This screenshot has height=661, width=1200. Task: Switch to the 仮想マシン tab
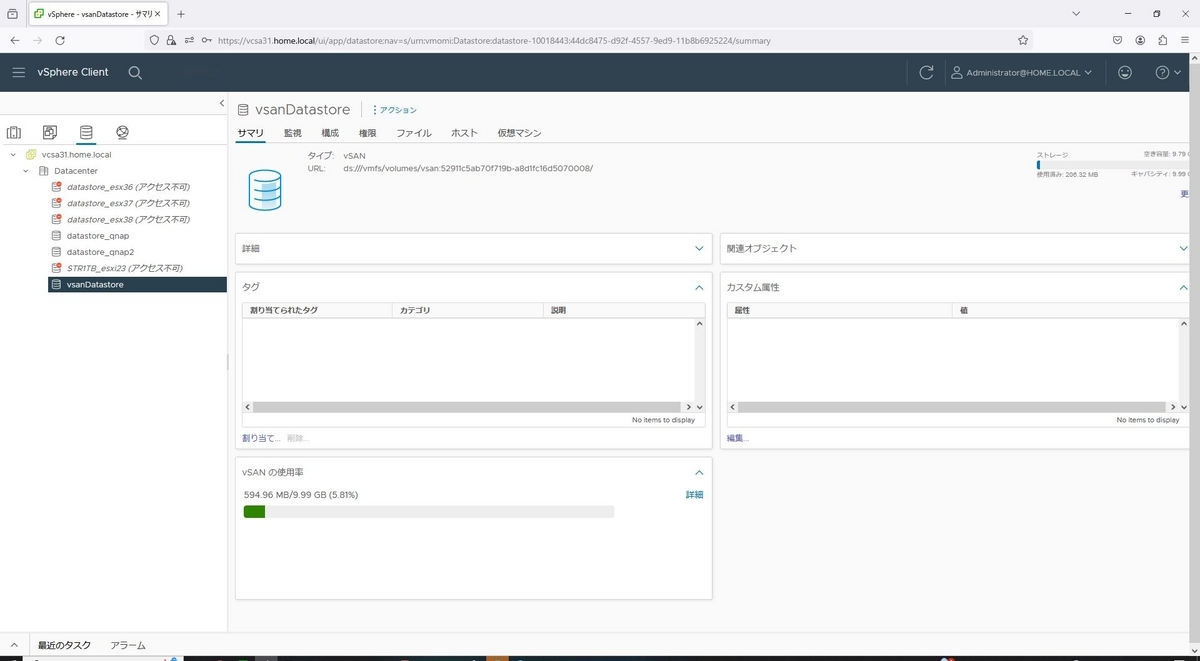519,133
